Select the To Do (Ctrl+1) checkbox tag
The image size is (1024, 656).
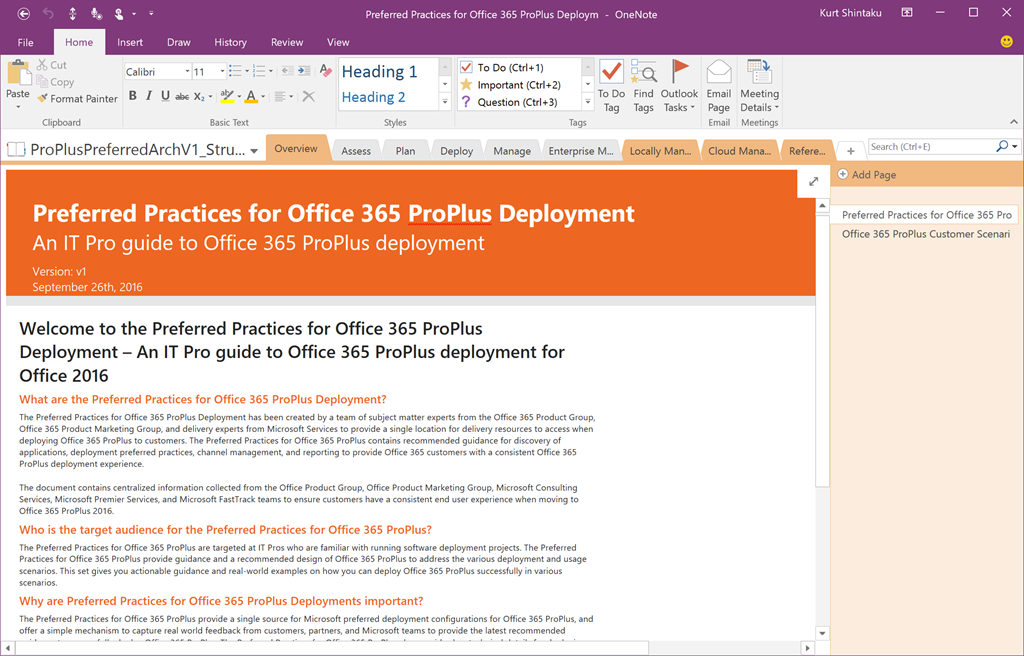pyautogui.click(x=510, y=68)
